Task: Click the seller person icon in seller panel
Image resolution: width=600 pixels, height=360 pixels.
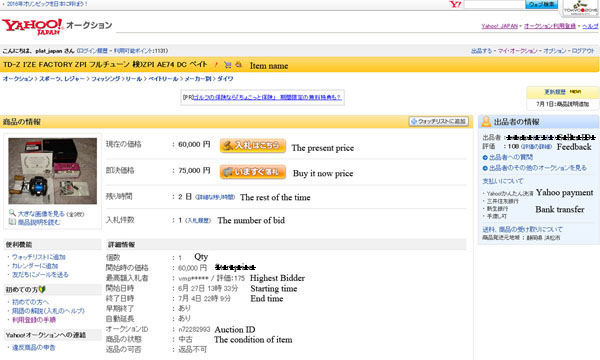Action: click(x=486, y=122)
